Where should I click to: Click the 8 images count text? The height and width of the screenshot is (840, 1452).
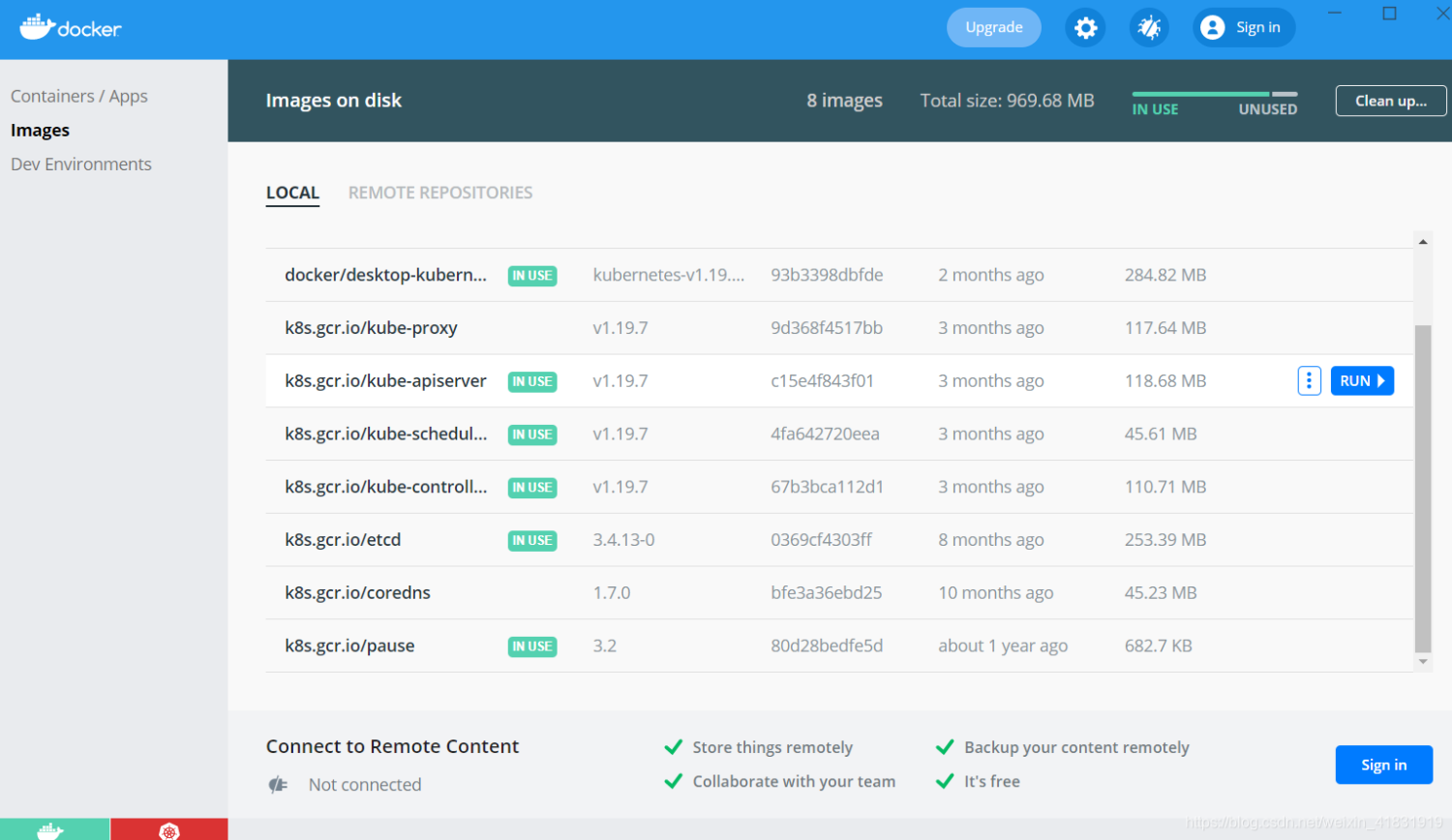click(x=844, y=101)
